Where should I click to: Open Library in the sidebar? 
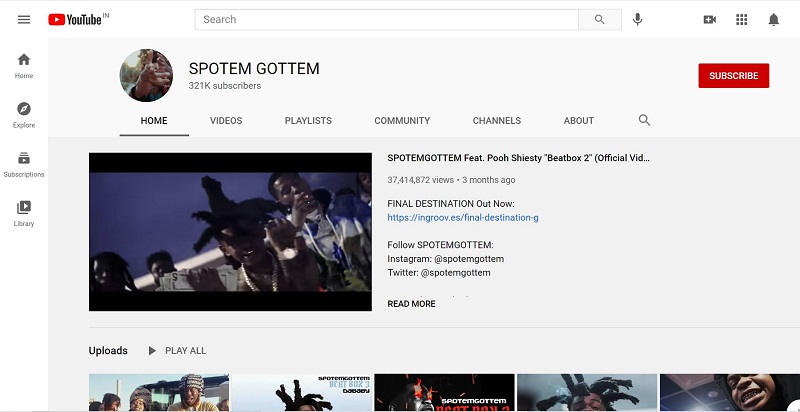click(24, 214)
